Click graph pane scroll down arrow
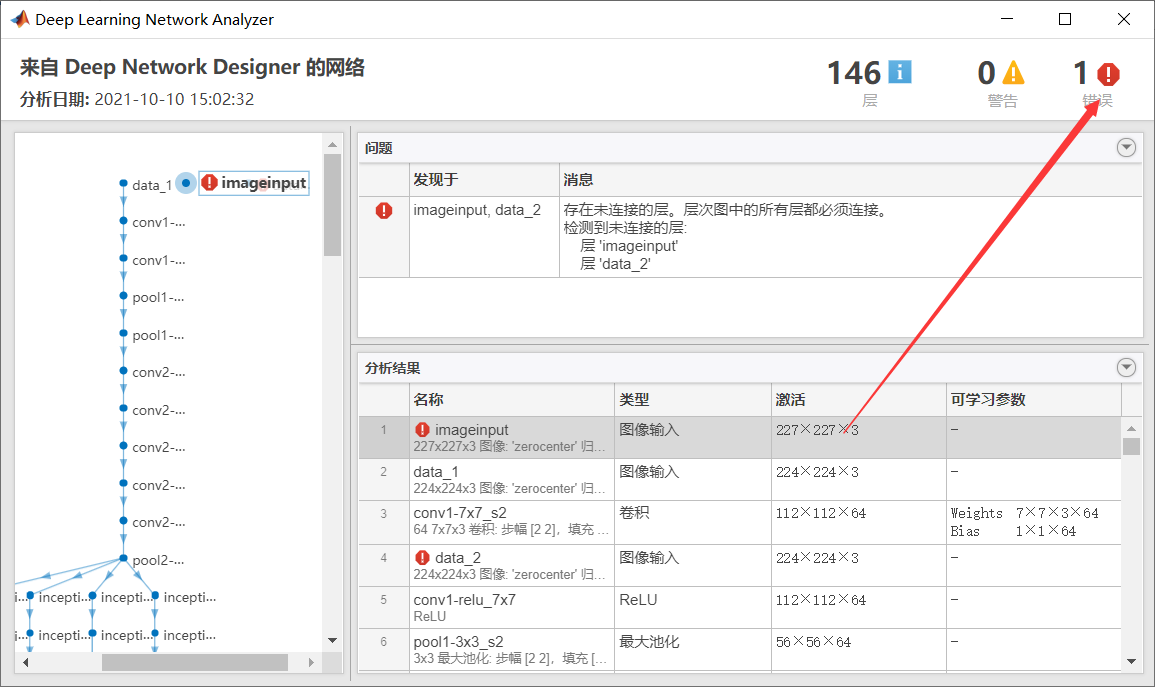 pos(332,641)
